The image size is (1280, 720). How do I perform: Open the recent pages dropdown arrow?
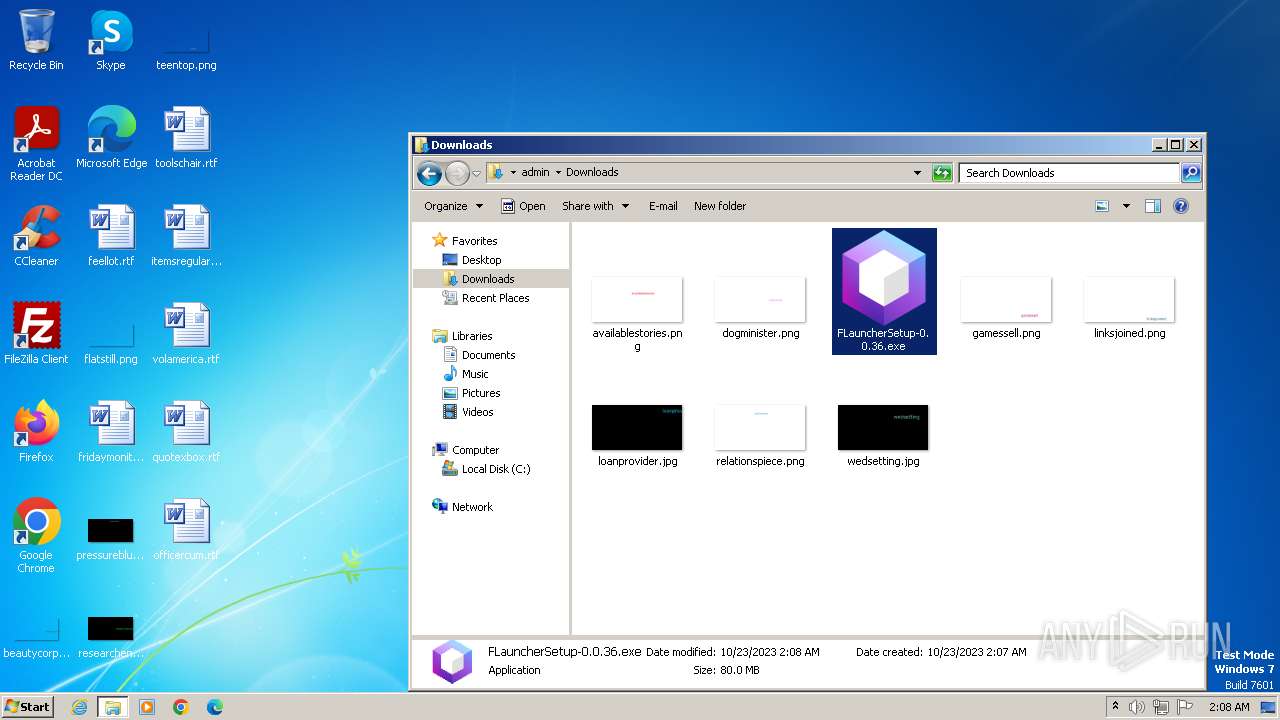[x=476, y=173]
